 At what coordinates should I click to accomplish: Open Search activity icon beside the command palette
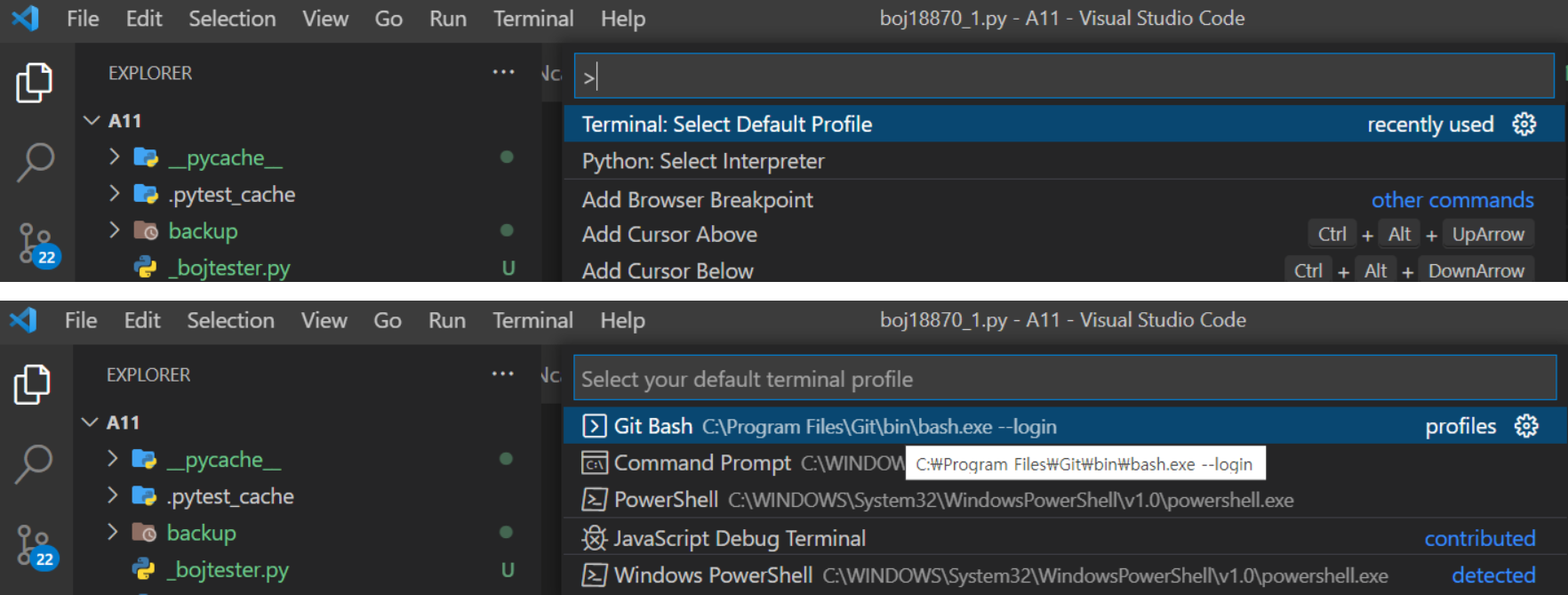36,163
